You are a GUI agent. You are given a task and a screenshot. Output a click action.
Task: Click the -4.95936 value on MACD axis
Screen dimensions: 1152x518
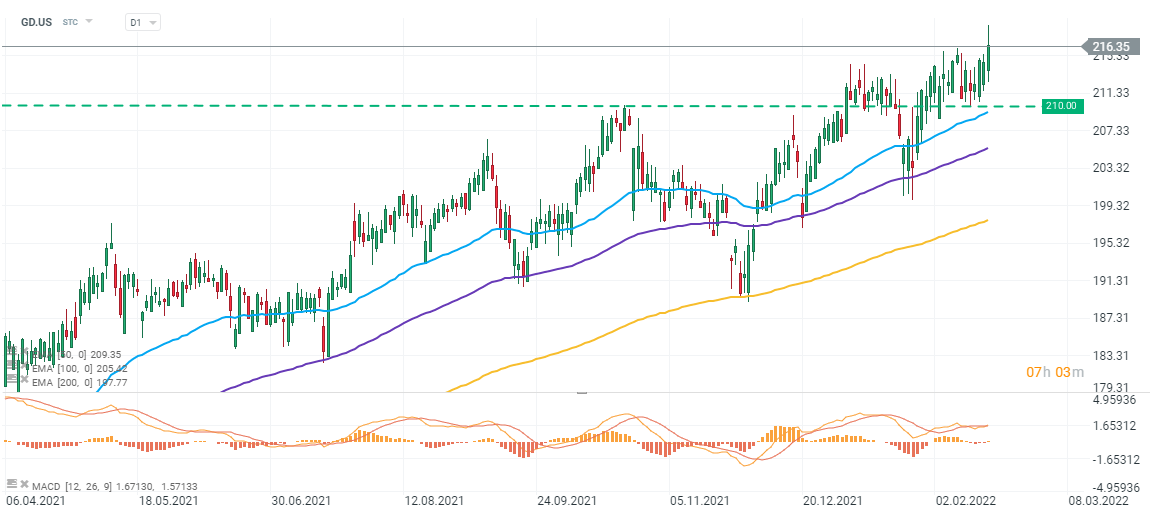[x=1115, y=487]
